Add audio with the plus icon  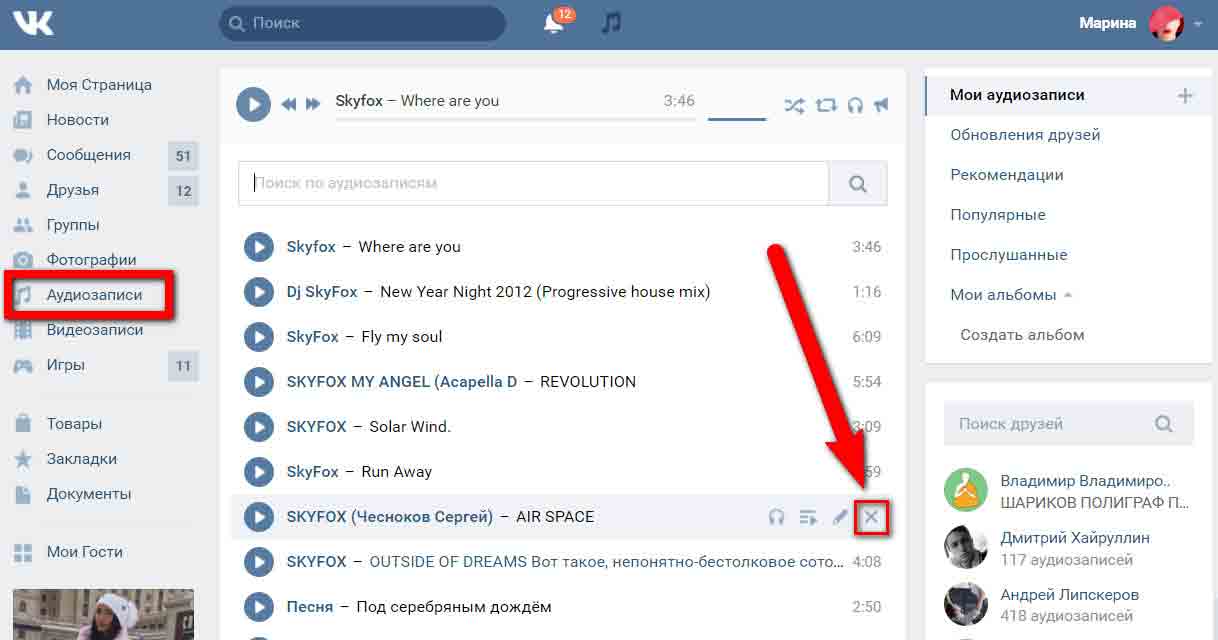tap(1185, 96)
